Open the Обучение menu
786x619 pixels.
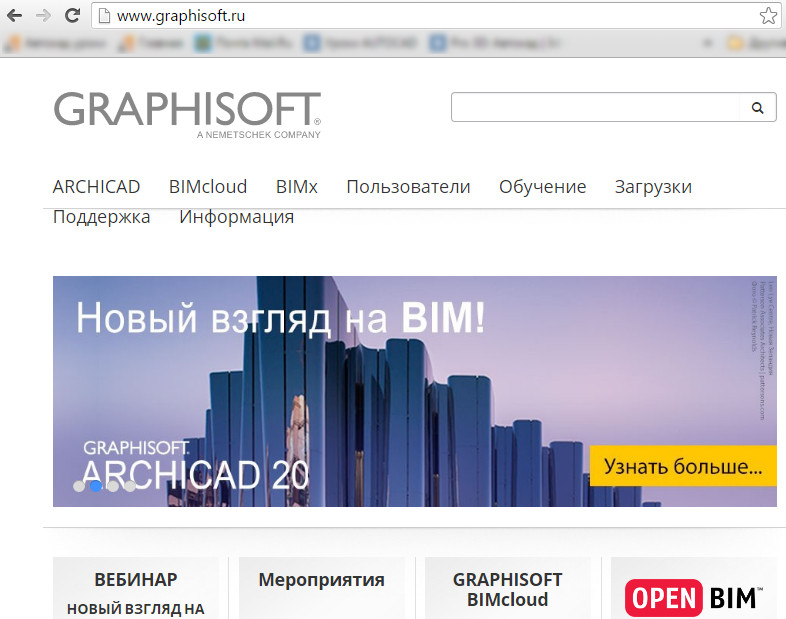(543, 187)
